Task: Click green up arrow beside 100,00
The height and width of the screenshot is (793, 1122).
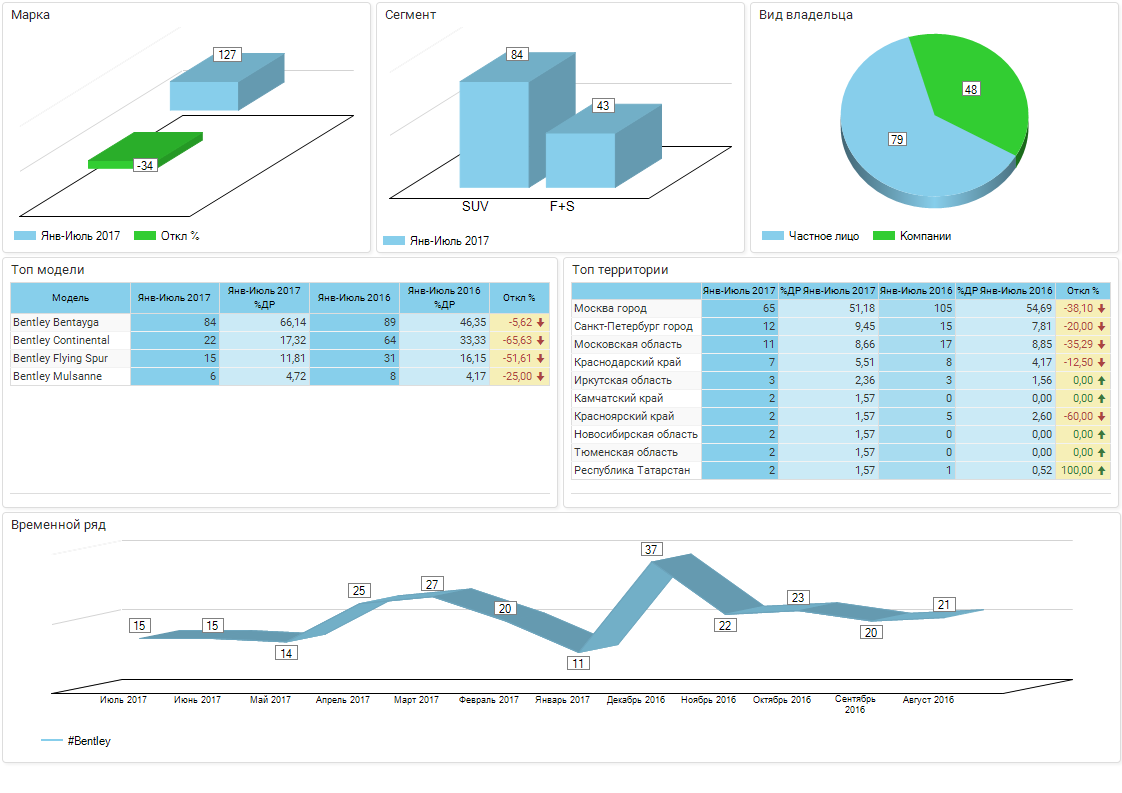Action: click(1101, 470)
